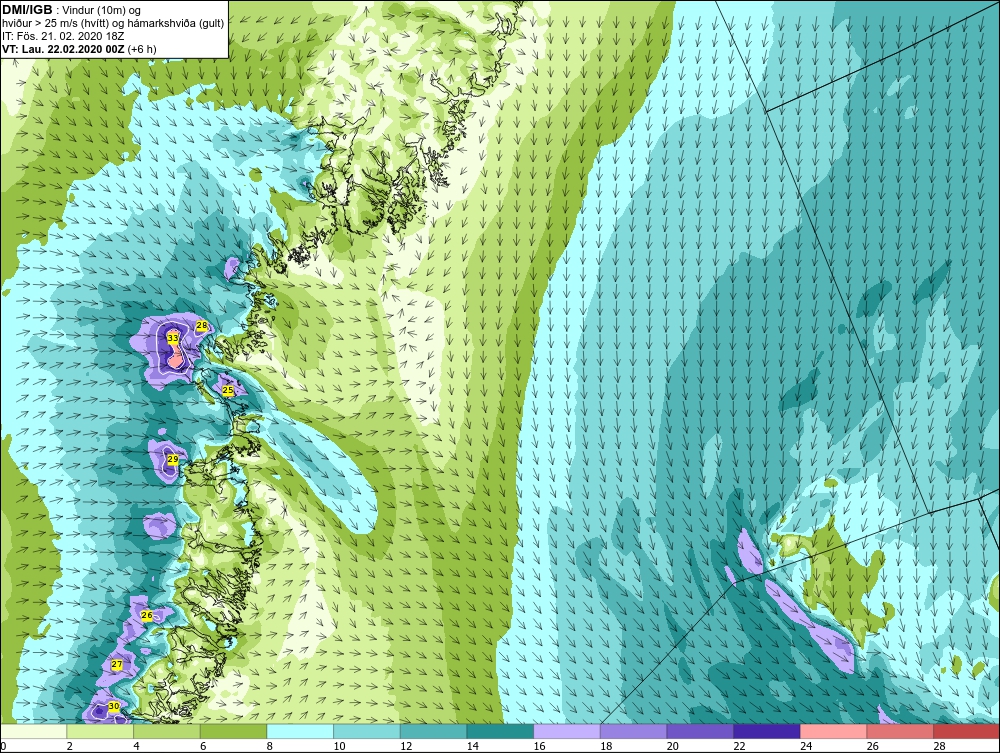Screen dimensions: 1000x753
Task: Click the pale cyan 8–10 m/s legend swatch
Action: pos(300,731)
